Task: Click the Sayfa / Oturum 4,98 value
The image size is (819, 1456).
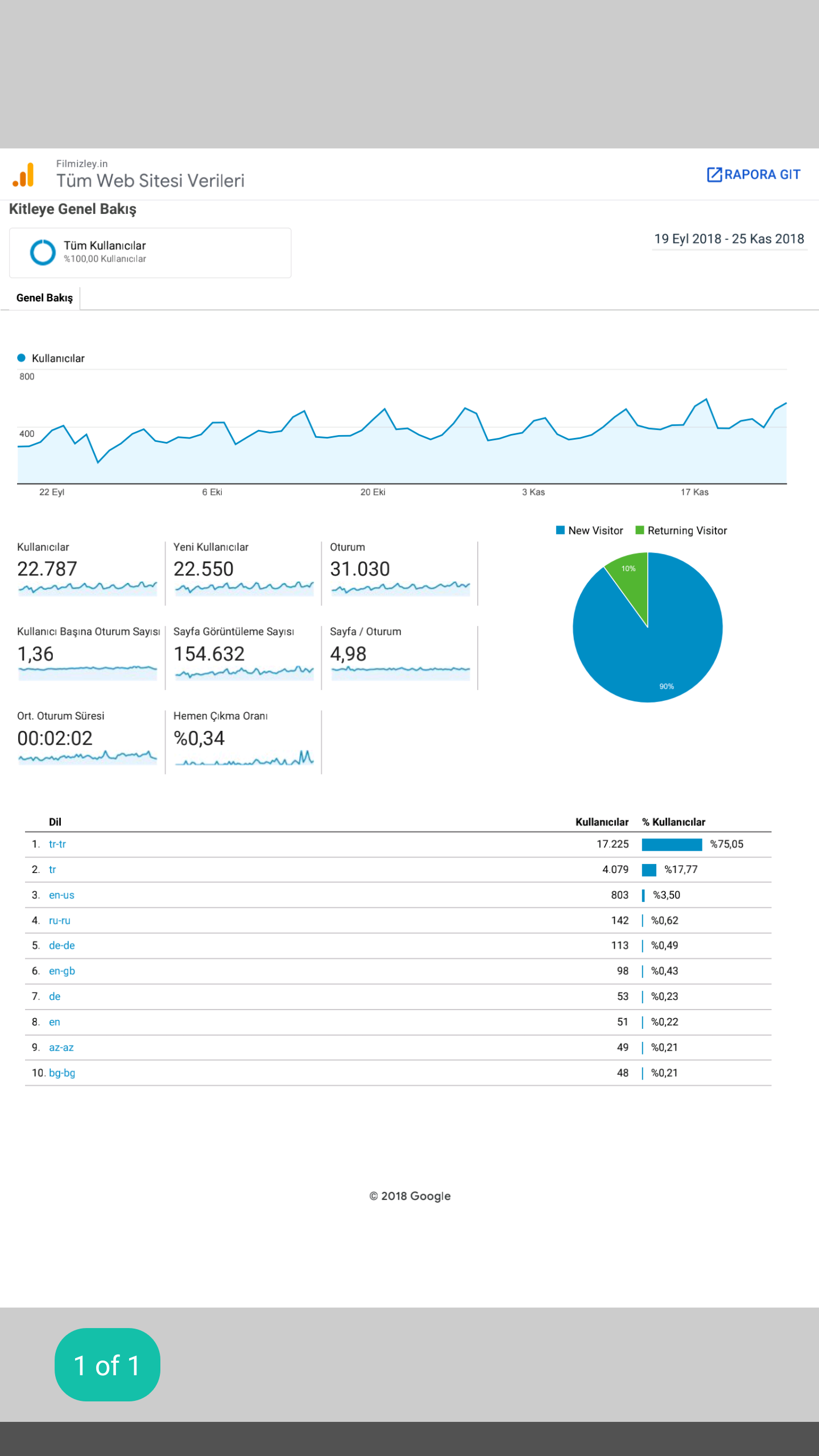Action: click(348, 654)
